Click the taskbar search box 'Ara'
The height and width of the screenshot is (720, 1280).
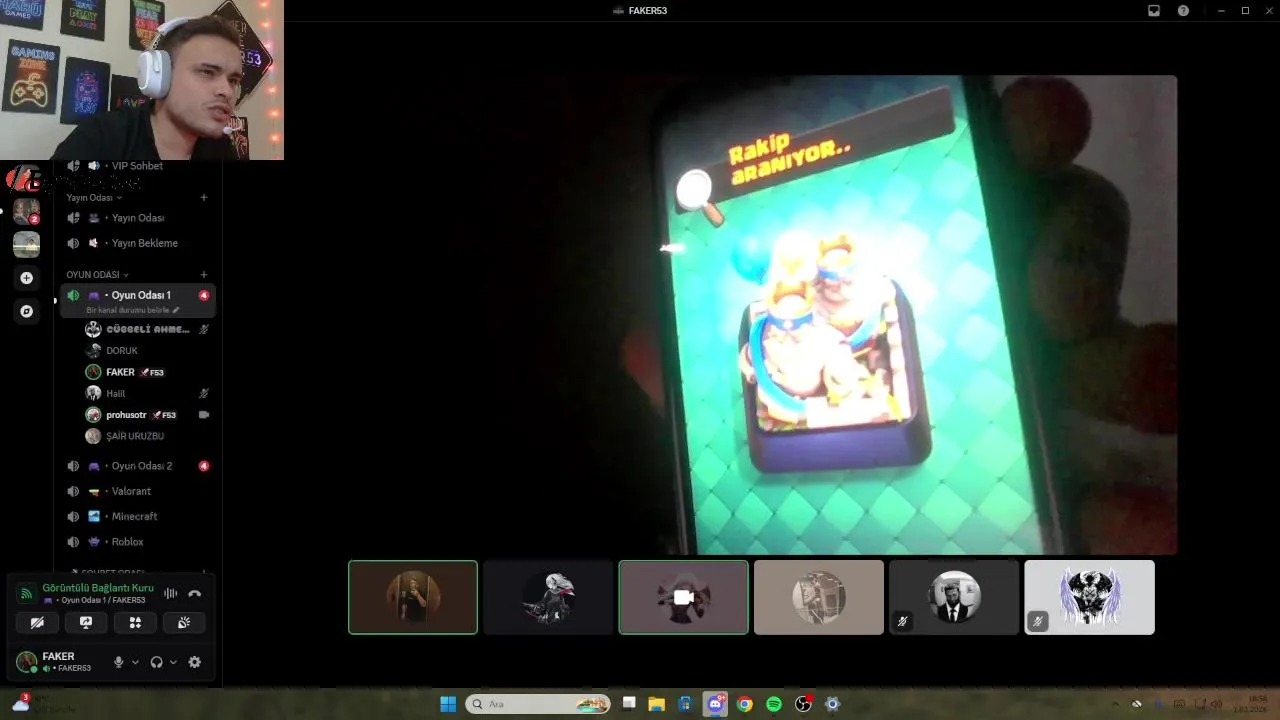click(538, 704)
